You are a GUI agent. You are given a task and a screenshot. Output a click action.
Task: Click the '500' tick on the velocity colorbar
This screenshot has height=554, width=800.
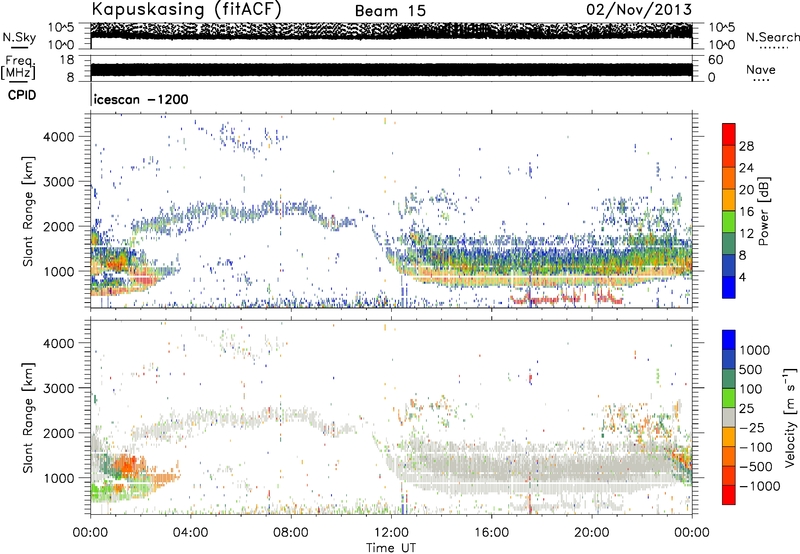pos(751,370)
